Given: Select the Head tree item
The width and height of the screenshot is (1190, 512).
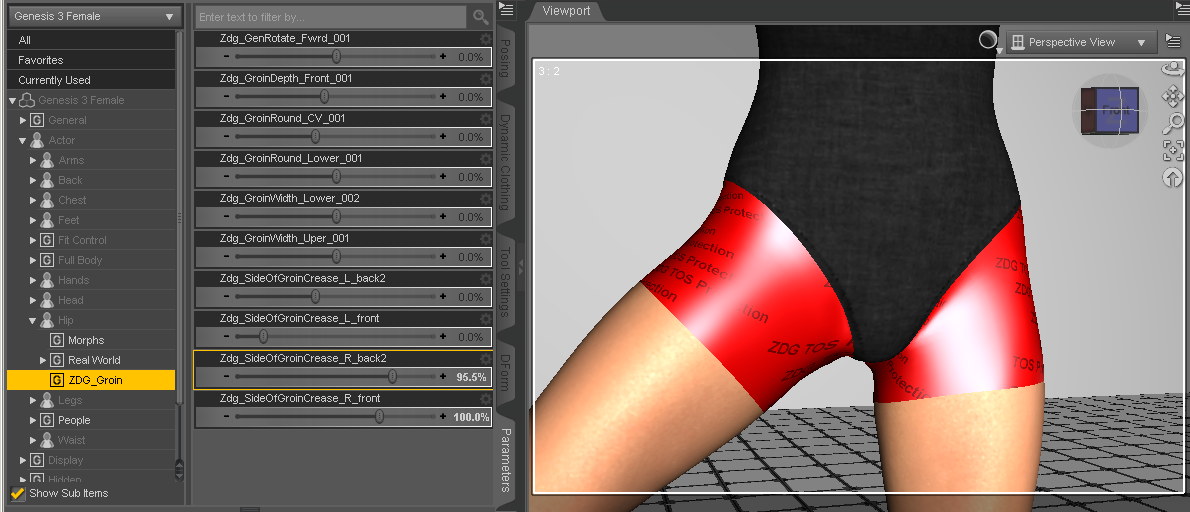Looking at the screenshot, I should (70, 300).
